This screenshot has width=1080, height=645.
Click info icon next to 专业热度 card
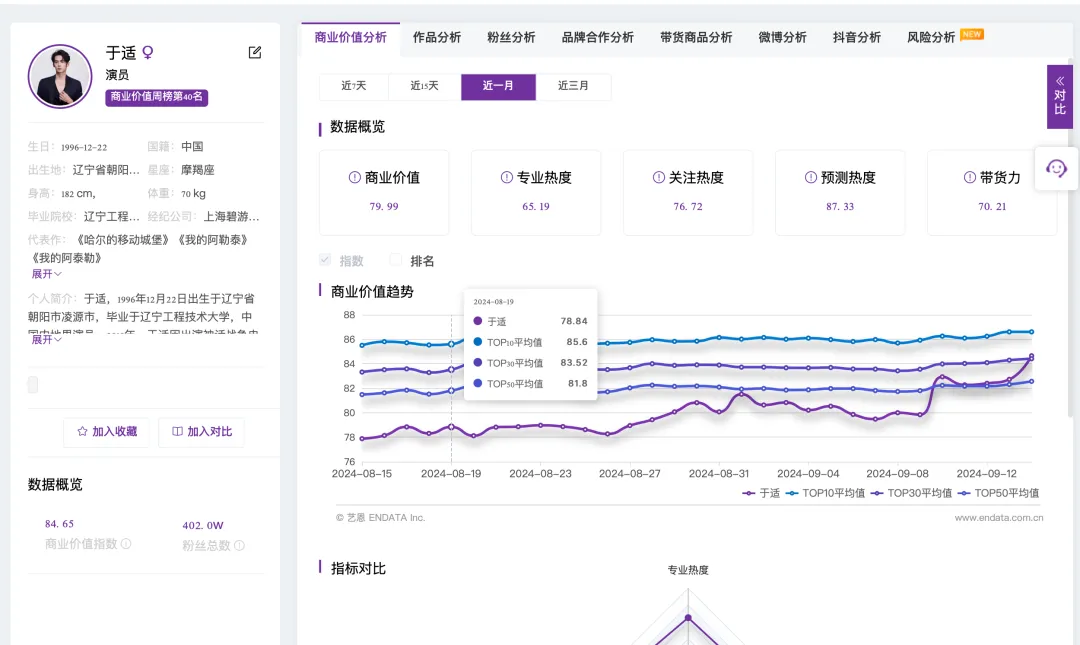(x=507, y=178)
